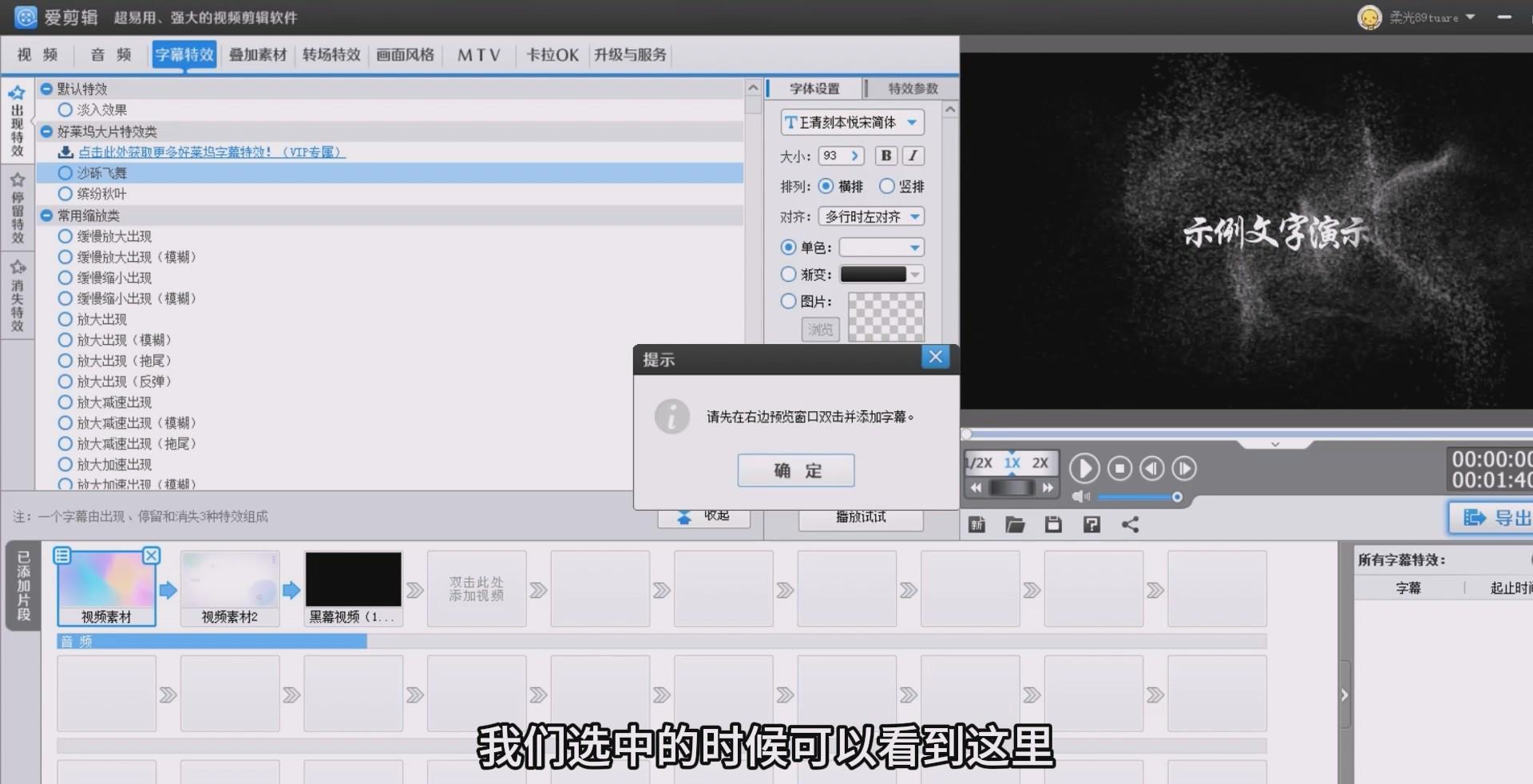
Task: Create a new project with New icon
Action: [976, 525]
